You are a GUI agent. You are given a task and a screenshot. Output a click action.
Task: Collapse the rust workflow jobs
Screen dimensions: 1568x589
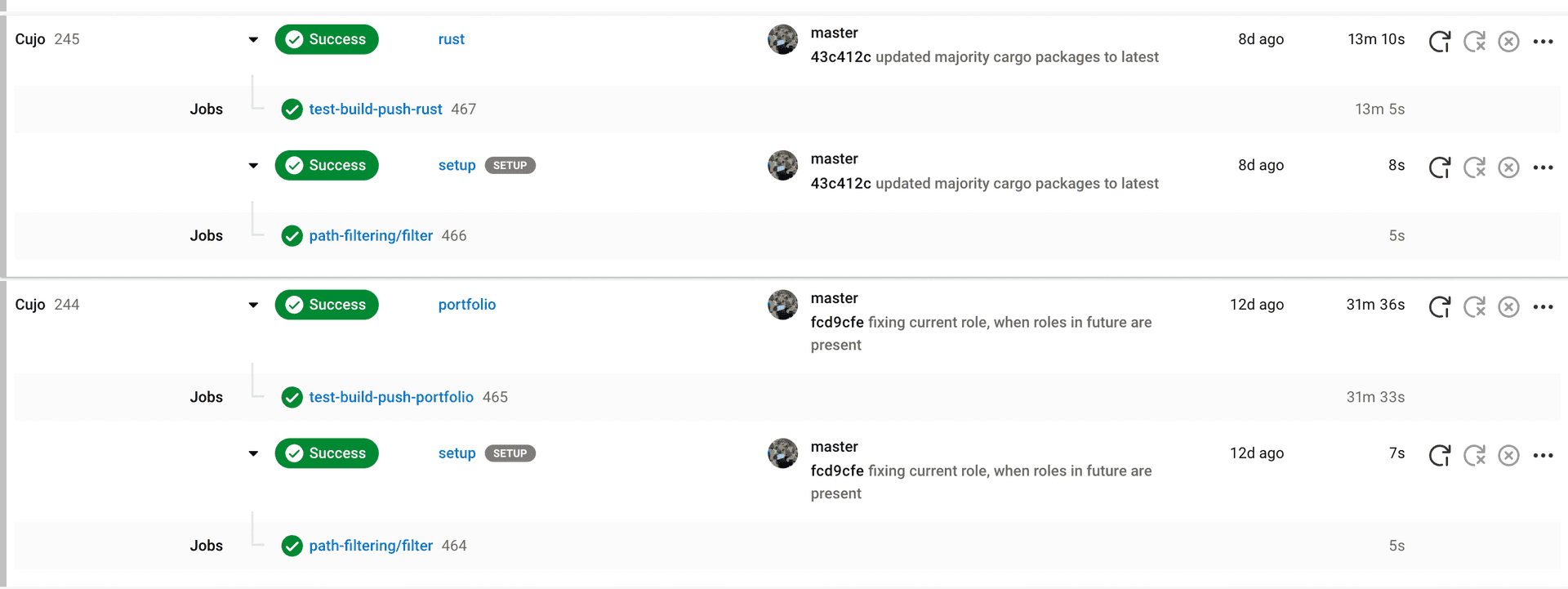point(253,39)
